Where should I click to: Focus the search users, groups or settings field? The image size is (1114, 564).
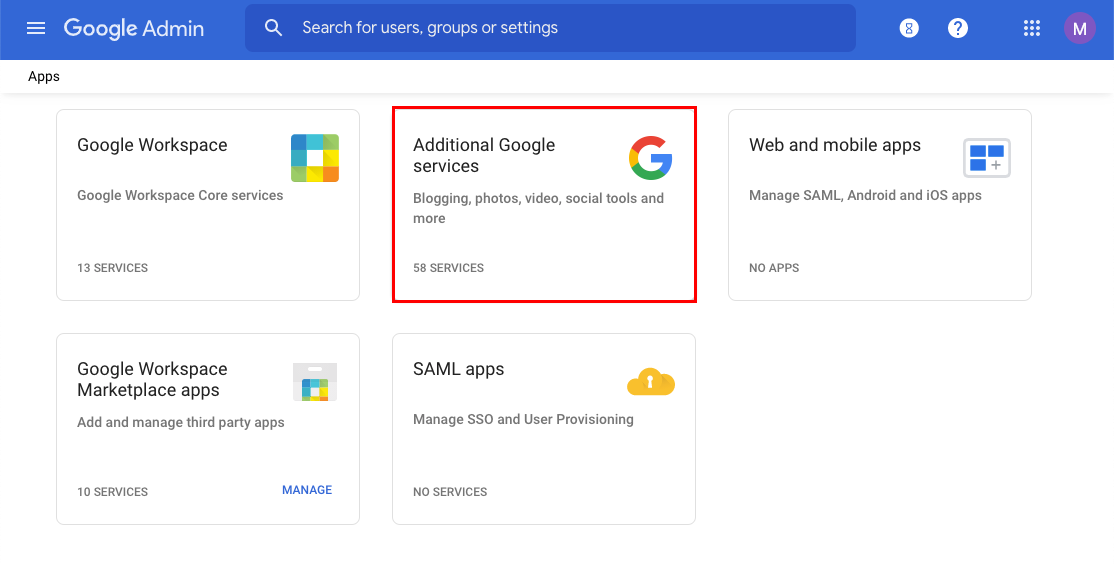(550, 28)
